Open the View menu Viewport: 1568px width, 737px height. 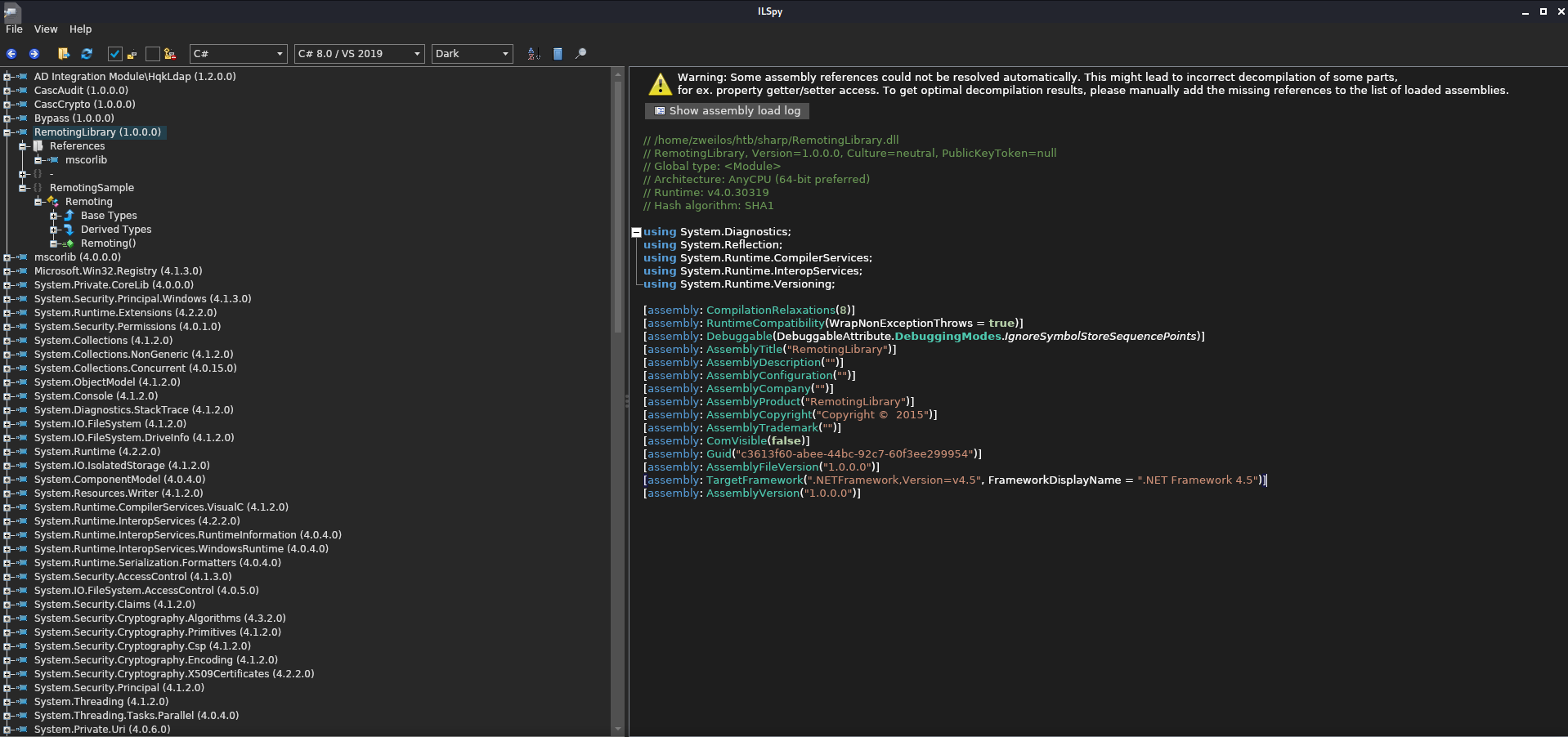pyautogui.click(x=46, y=29)
